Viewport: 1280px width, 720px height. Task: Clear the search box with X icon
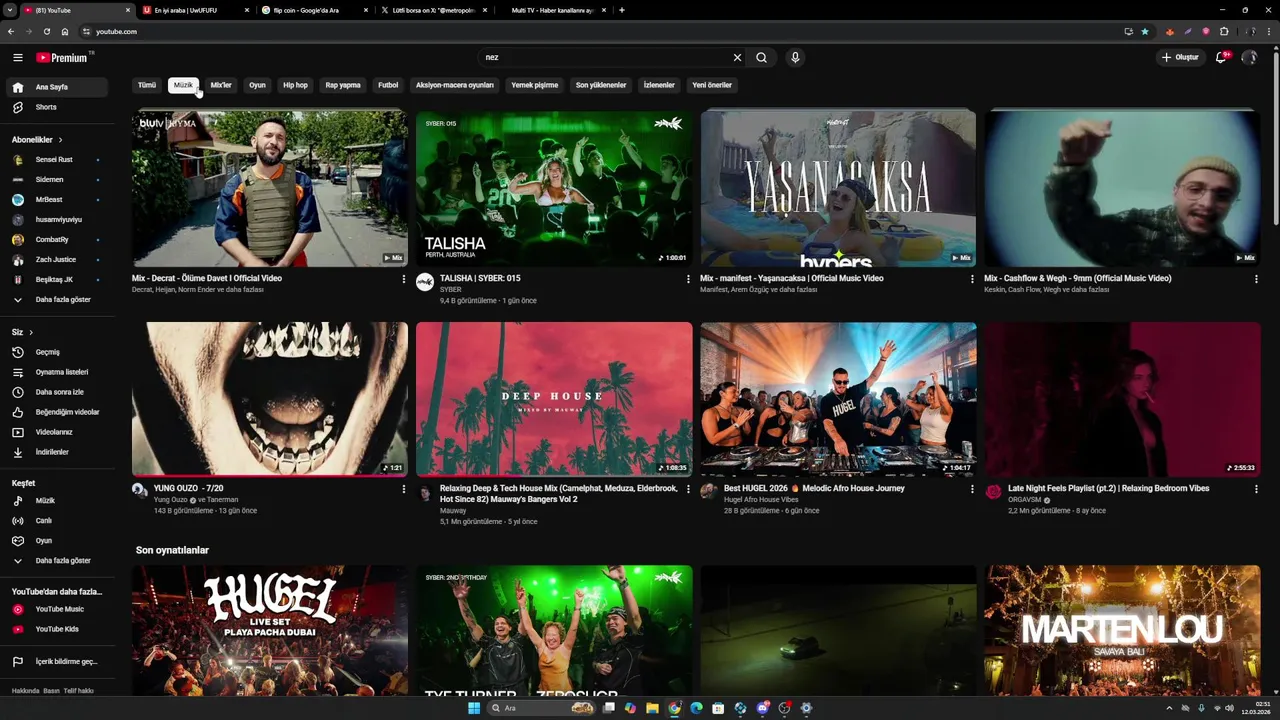[738, 58]
